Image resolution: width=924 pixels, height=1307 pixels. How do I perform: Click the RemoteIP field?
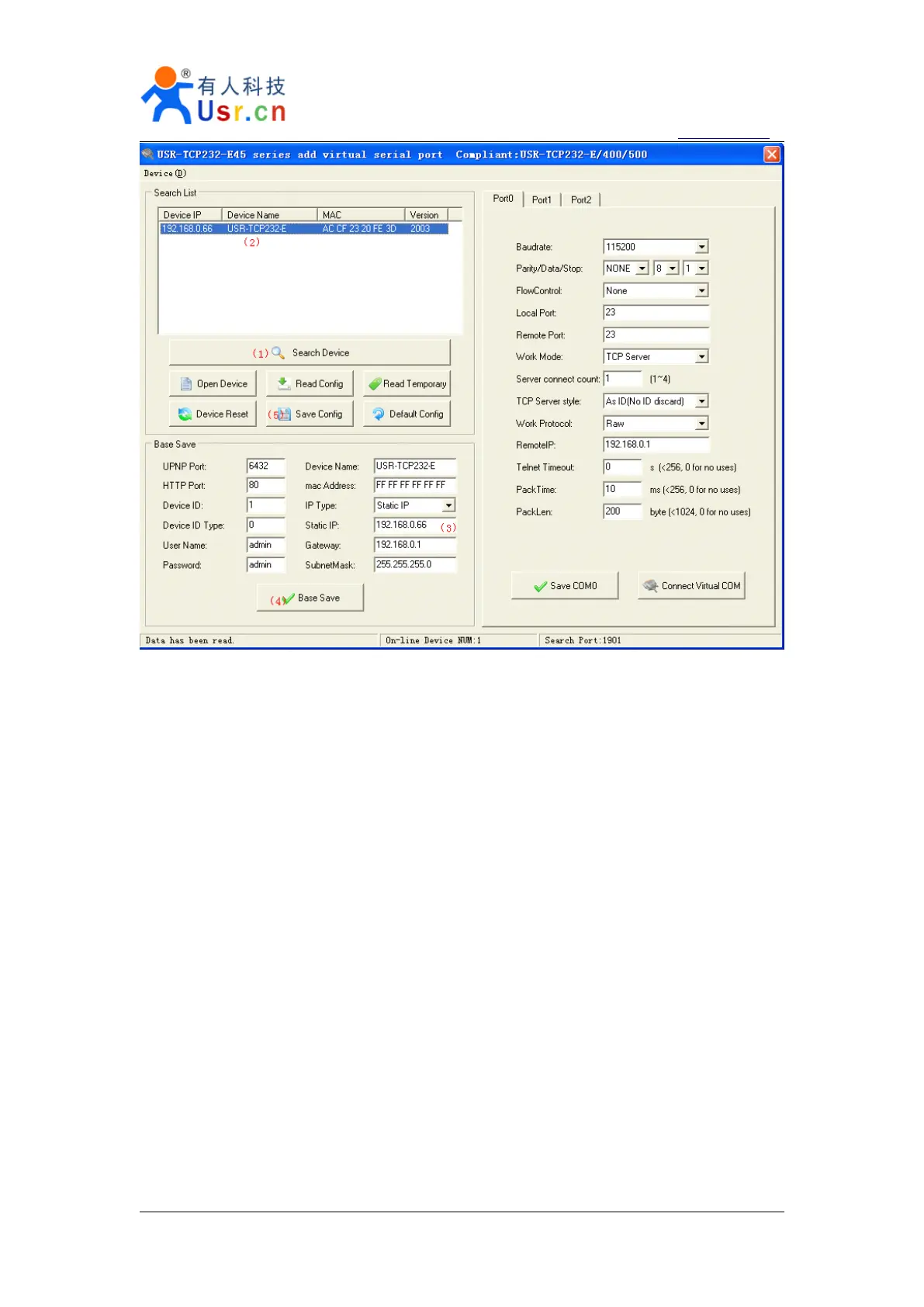click(656, 445)
